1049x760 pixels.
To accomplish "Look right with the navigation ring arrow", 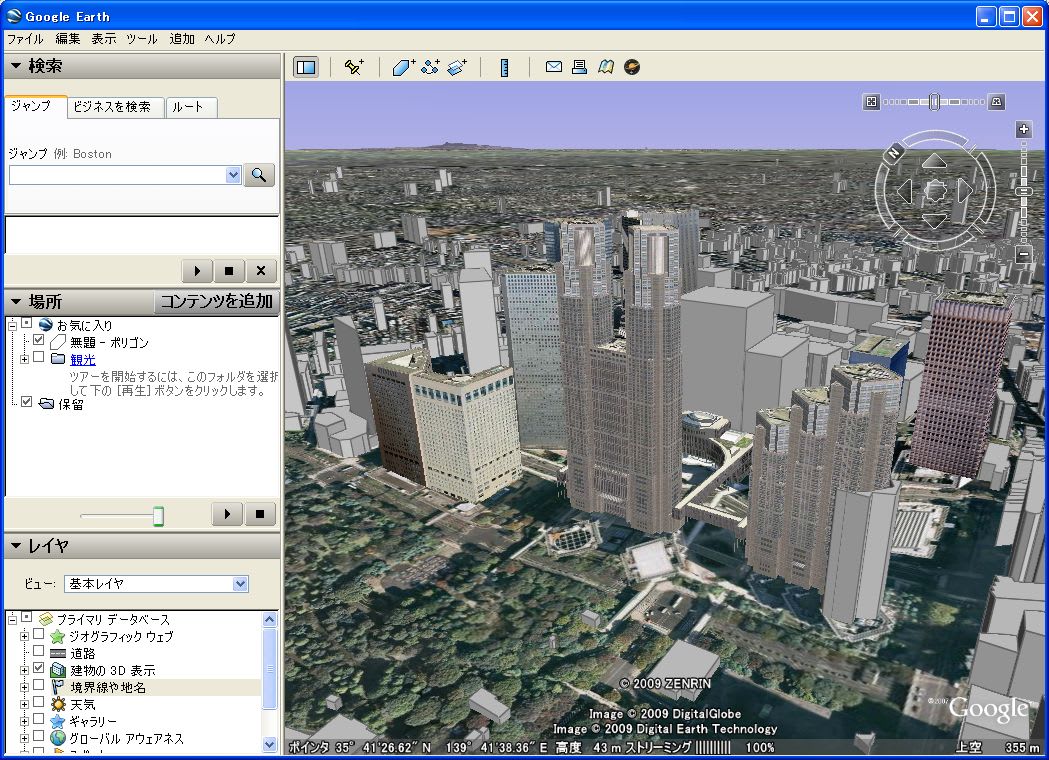I will [x=964, y=191].
